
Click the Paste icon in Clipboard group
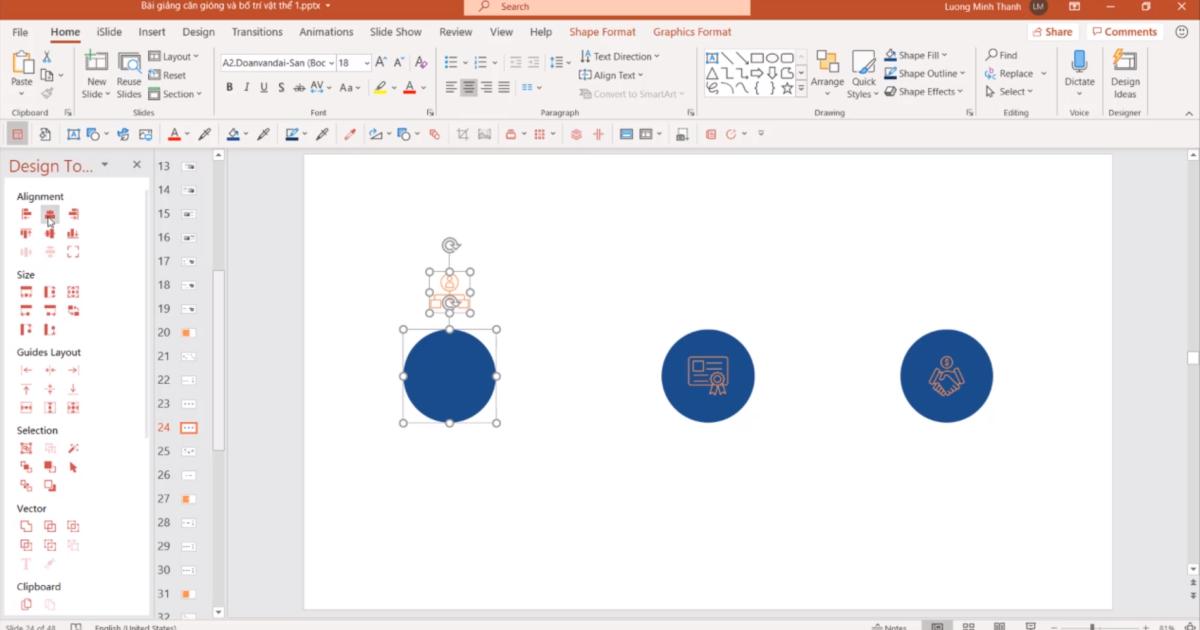pos(21,66)
